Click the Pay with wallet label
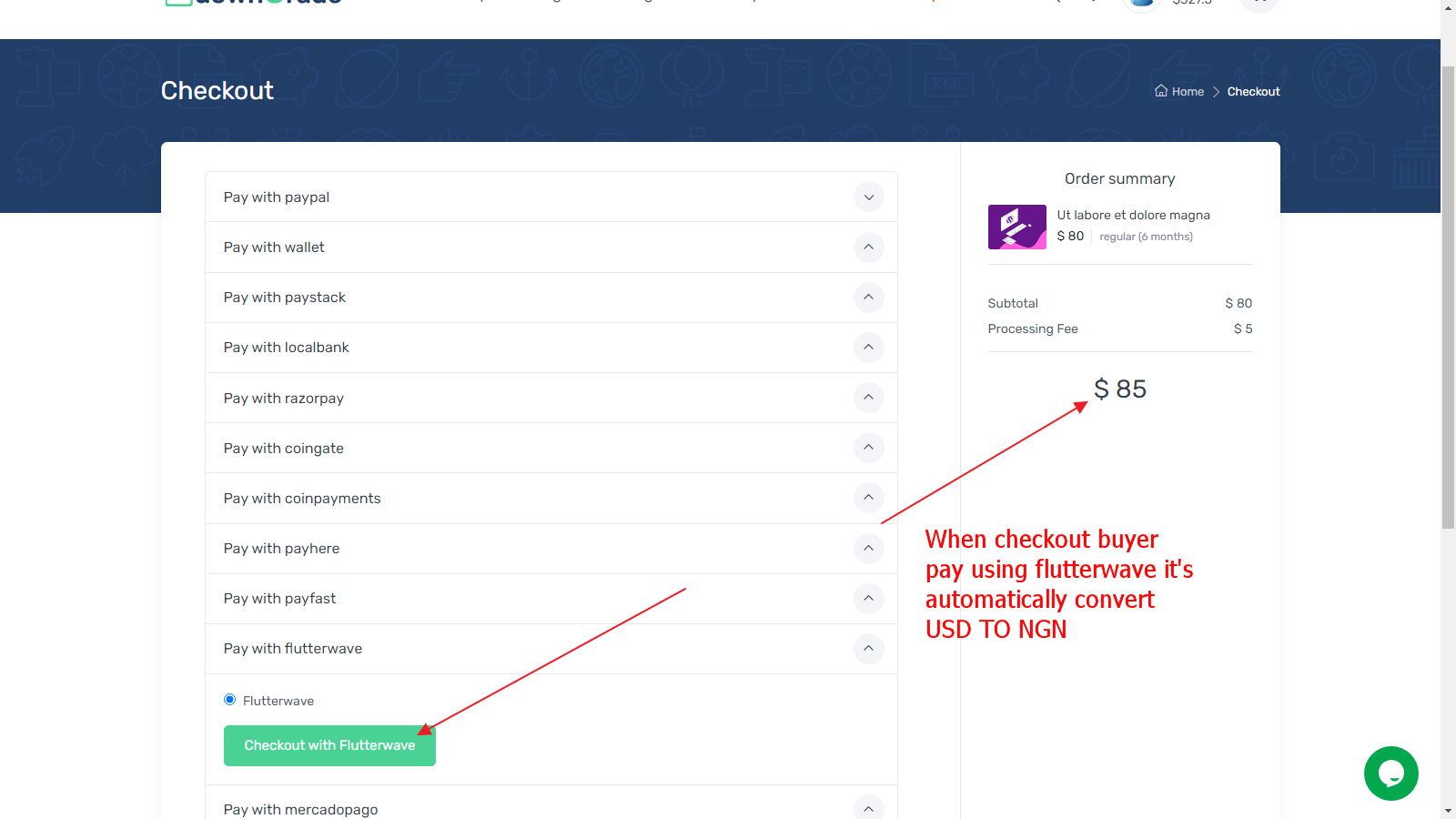The width and height of the screenshot is (1456, 819). point(274,248)
